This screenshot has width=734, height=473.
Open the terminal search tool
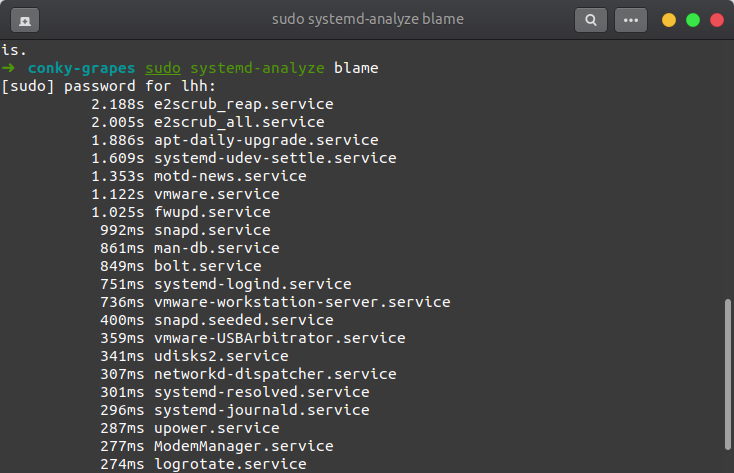pyautogui.click(x=591, y=20)
